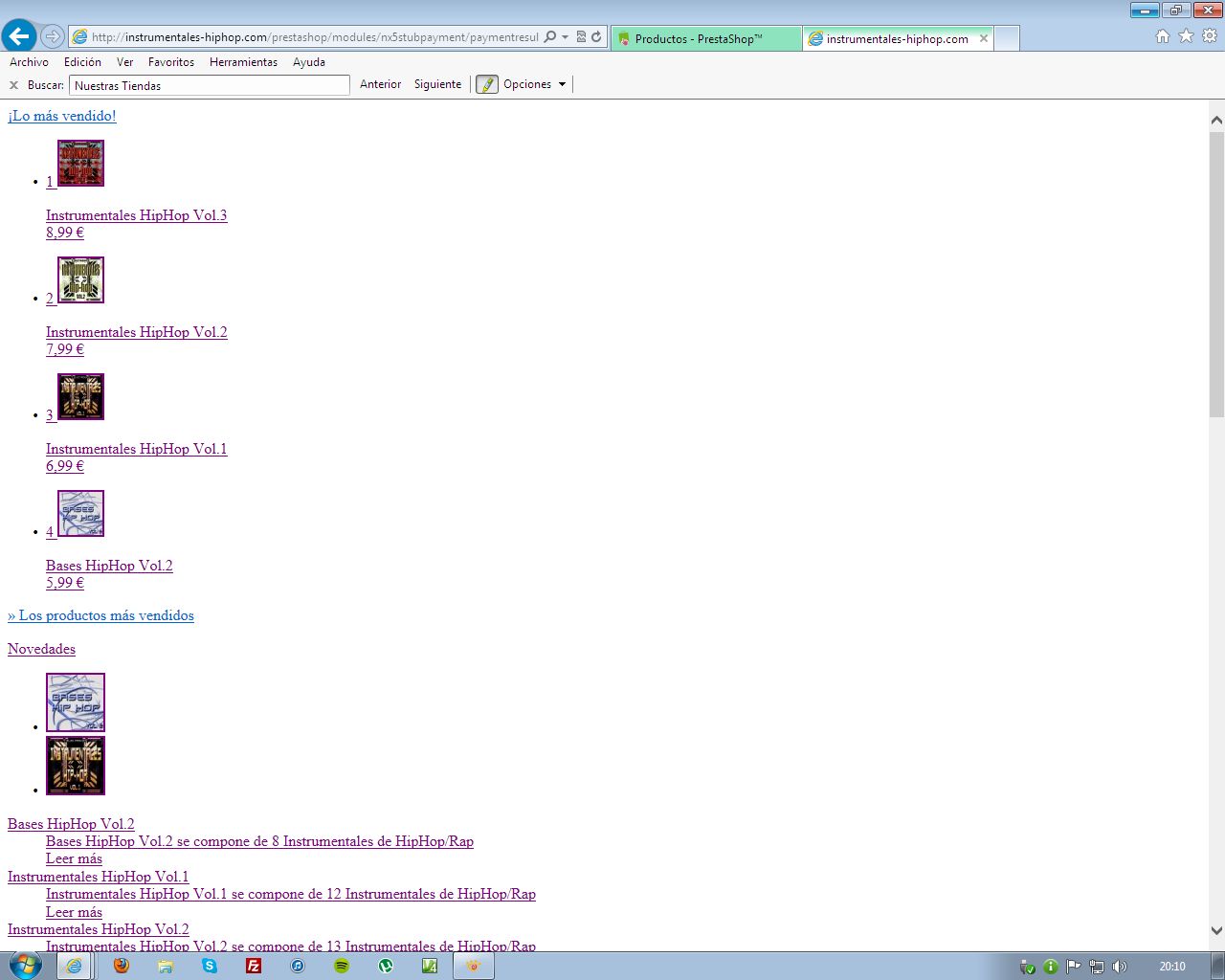Open uTorrent from the taskbar
Image resolution: width=1225 pixels, height=980 pixels.
coord(386,966)
